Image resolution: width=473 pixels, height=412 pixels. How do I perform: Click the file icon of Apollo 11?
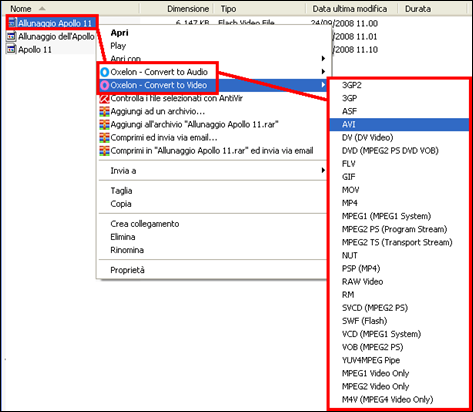(x=12, y=49)
